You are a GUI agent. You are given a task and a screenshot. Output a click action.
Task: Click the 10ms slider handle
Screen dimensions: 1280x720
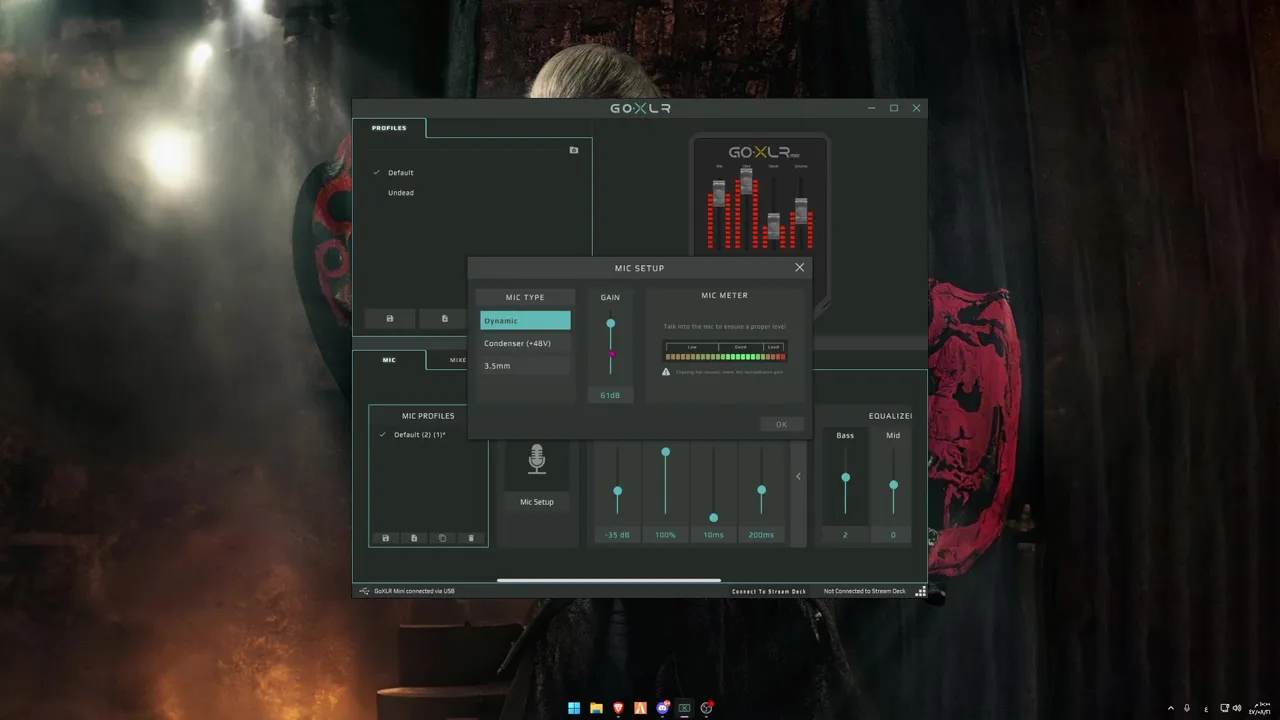click(x=713, y=518)
